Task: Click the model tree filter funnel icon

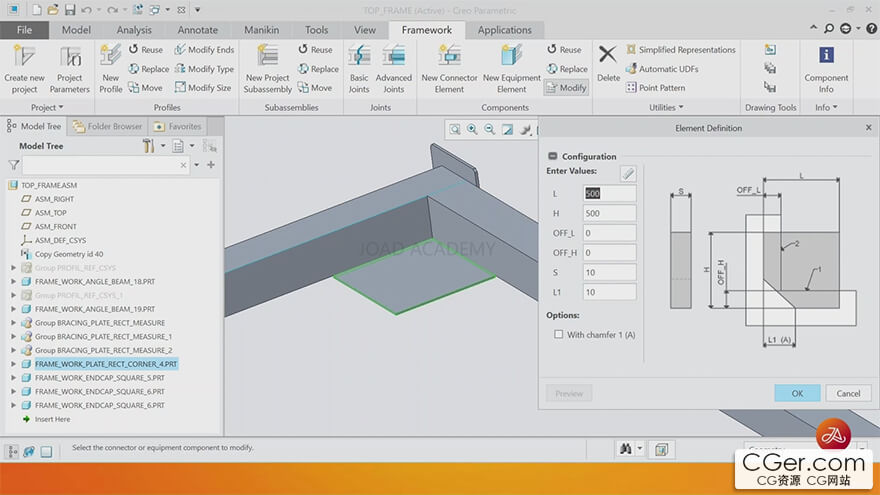Action: pos(13,165)
